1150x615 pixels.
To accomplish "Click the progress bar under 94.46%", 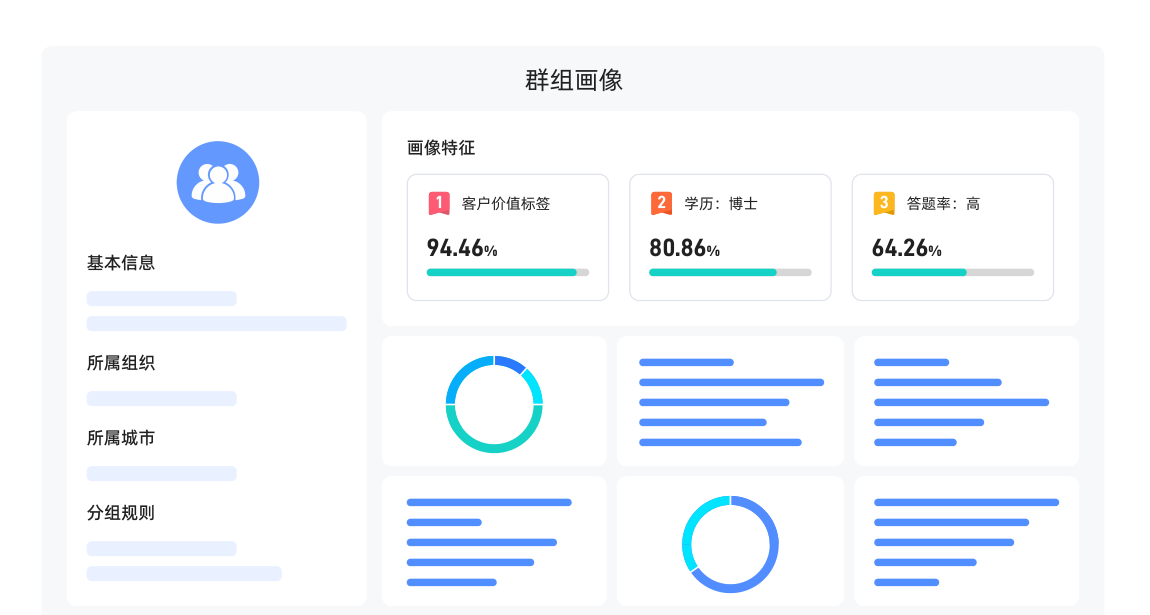I will point(508,273).
